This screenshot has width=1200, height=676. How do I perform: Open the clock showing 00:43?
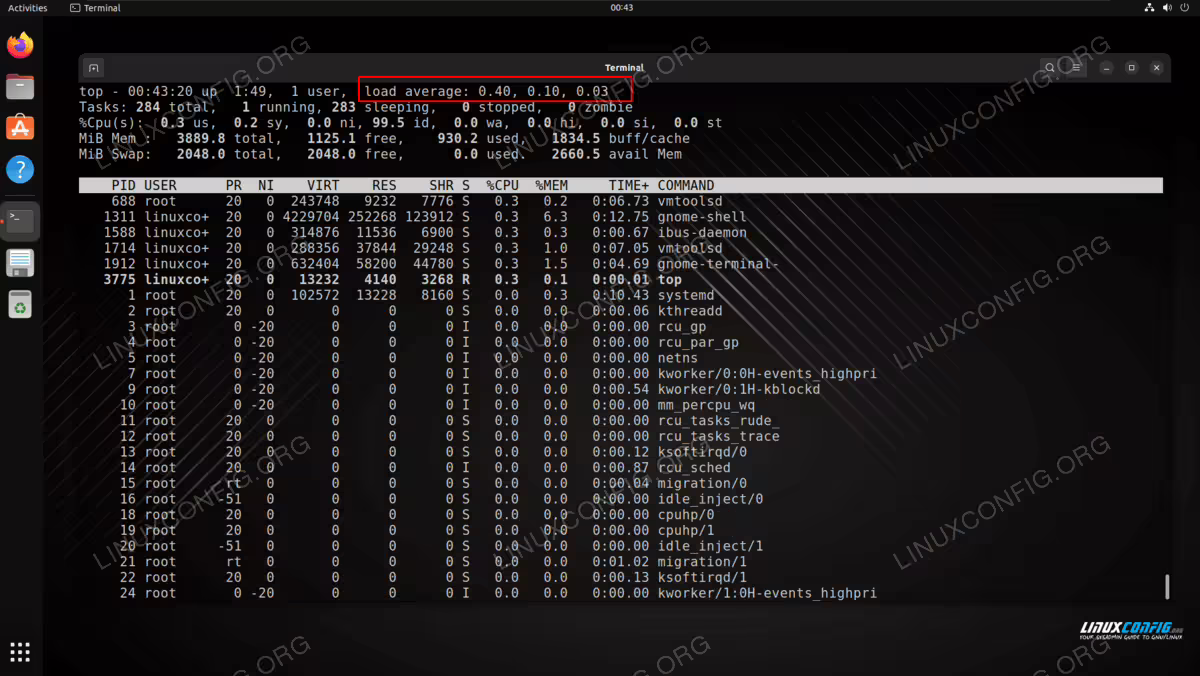click(621, 8)
